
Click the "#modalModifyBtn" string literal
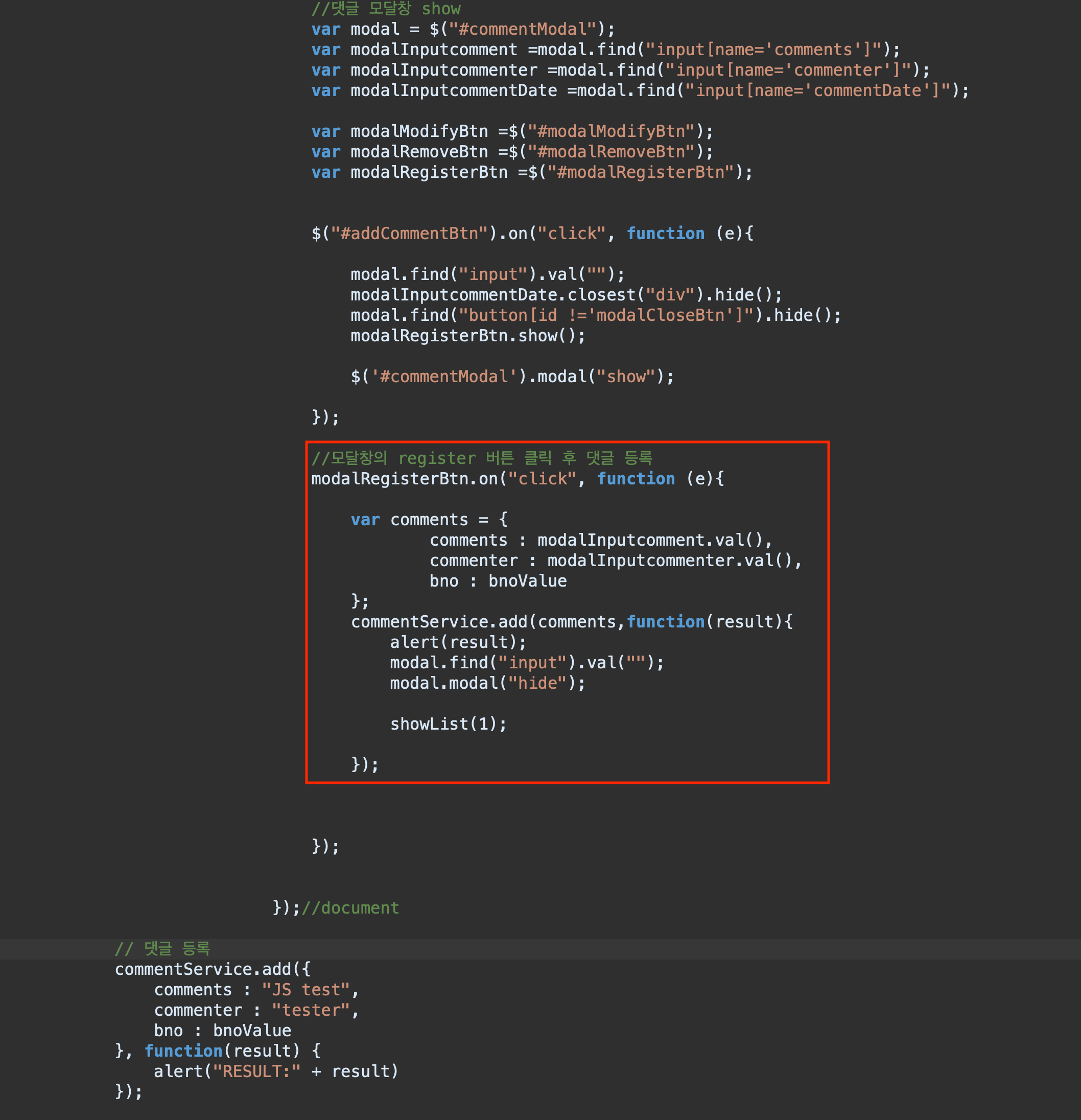coord(610,131)
